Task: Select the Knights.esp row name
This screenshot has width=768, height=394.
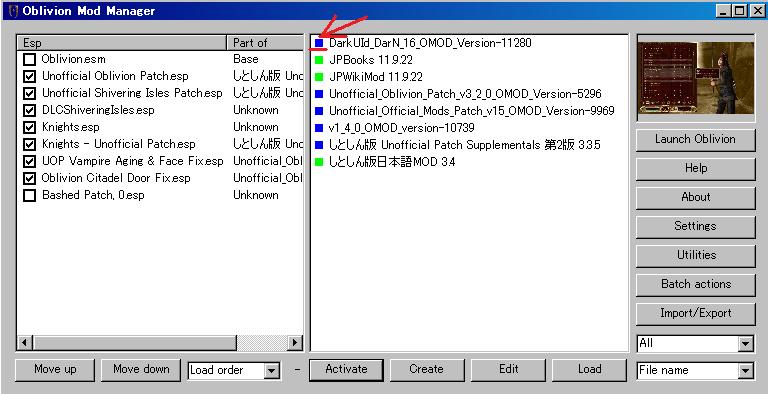Action: (x=71, y=127)
